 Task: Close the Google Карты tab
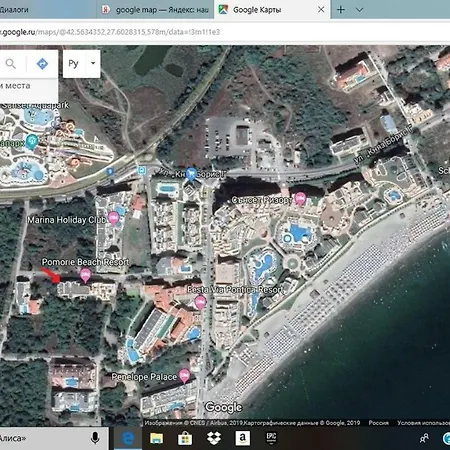(321, 10)
